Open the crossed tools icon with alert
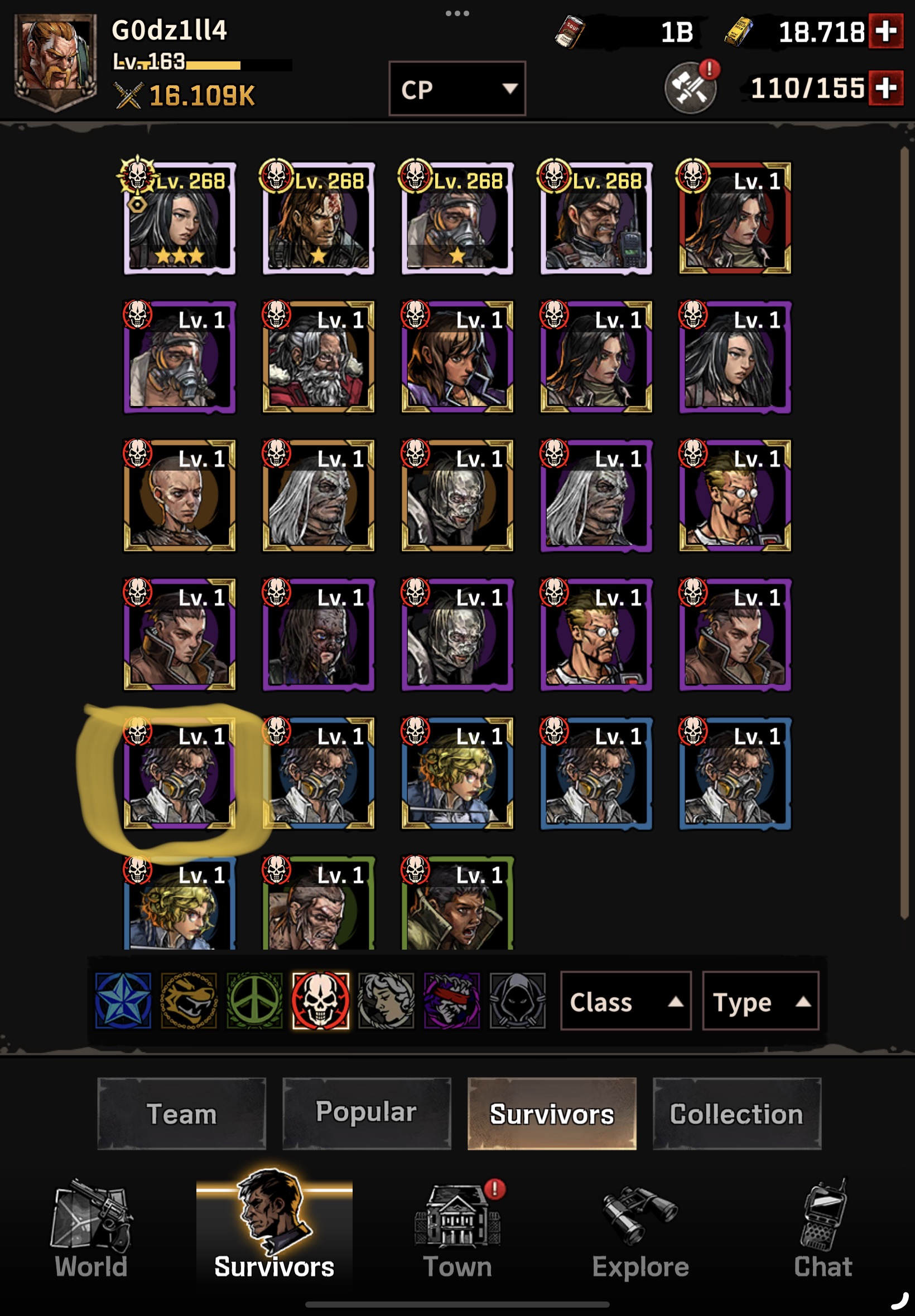Screen dimensions: 915x1316 pyautogui.click(x=691, y=86)
